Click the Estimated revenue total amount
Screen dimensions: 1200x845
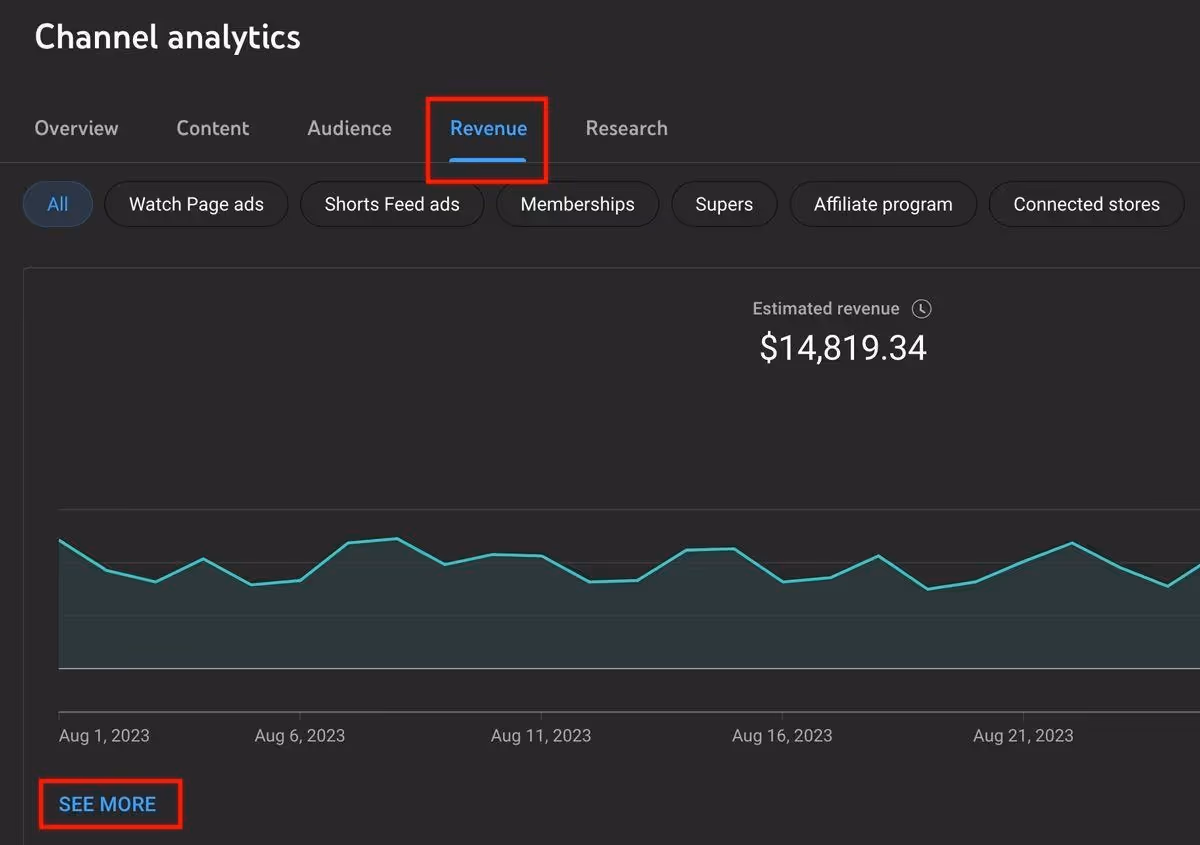[x=843, y=348]
